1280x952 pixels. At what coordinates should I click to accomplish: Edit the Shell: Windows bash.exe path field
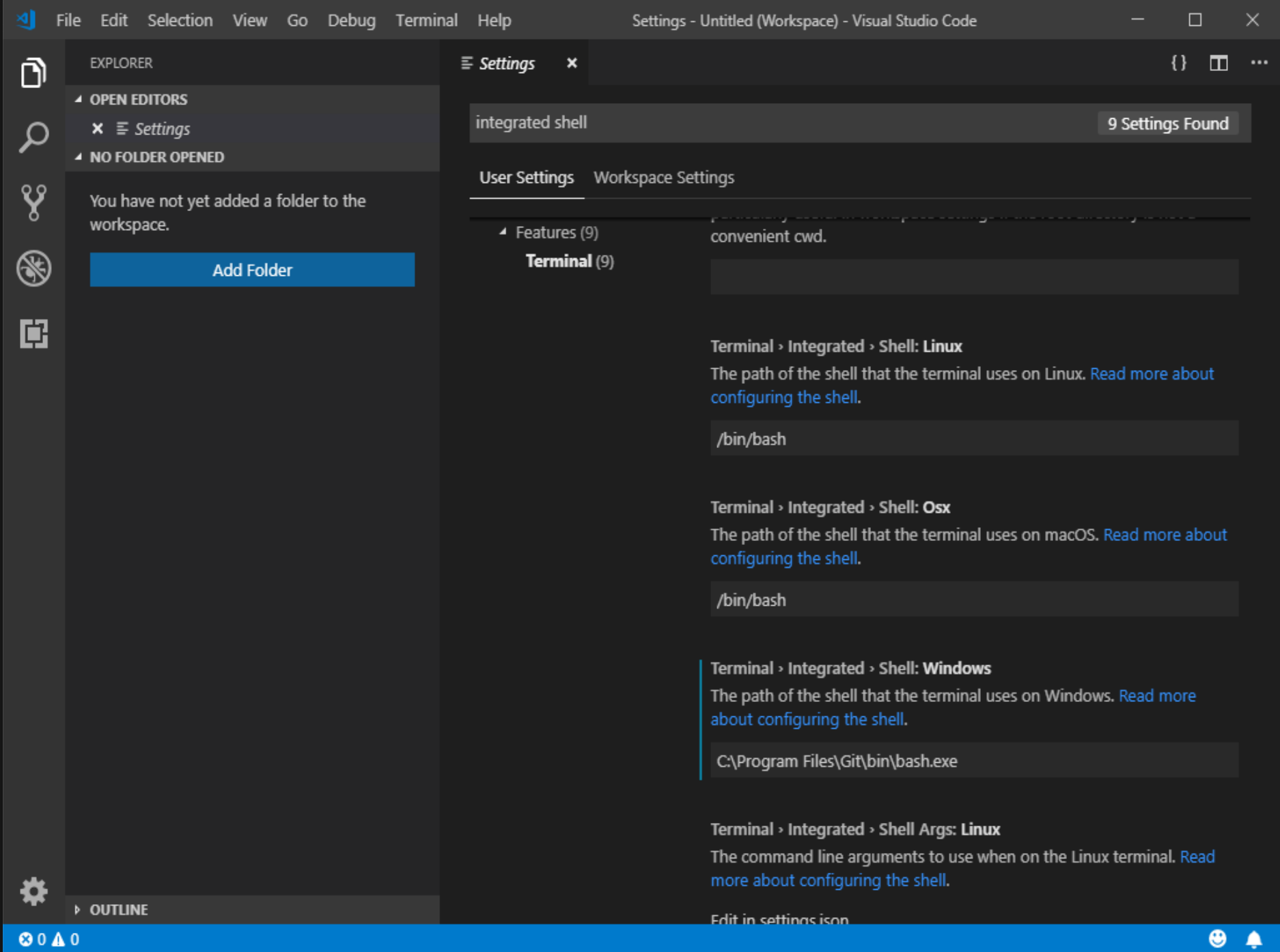click(x=974, y=761)
